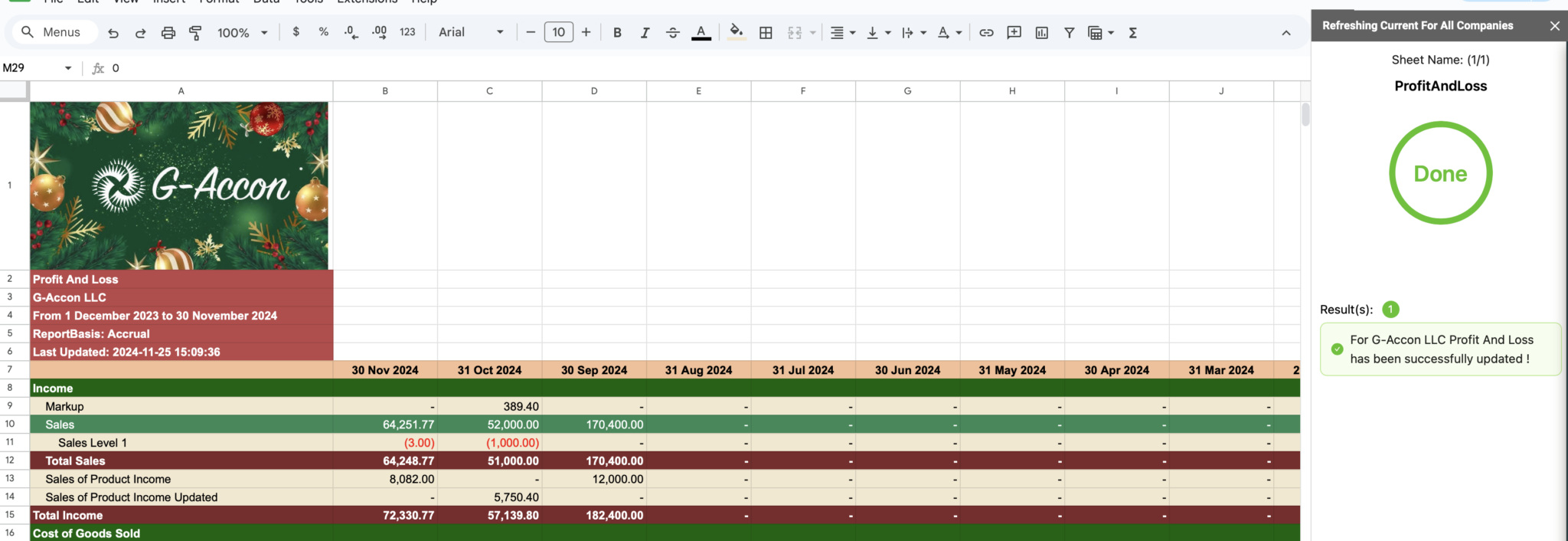Click the green Done circle
Screen dimensions: 1568x541
1440,173
